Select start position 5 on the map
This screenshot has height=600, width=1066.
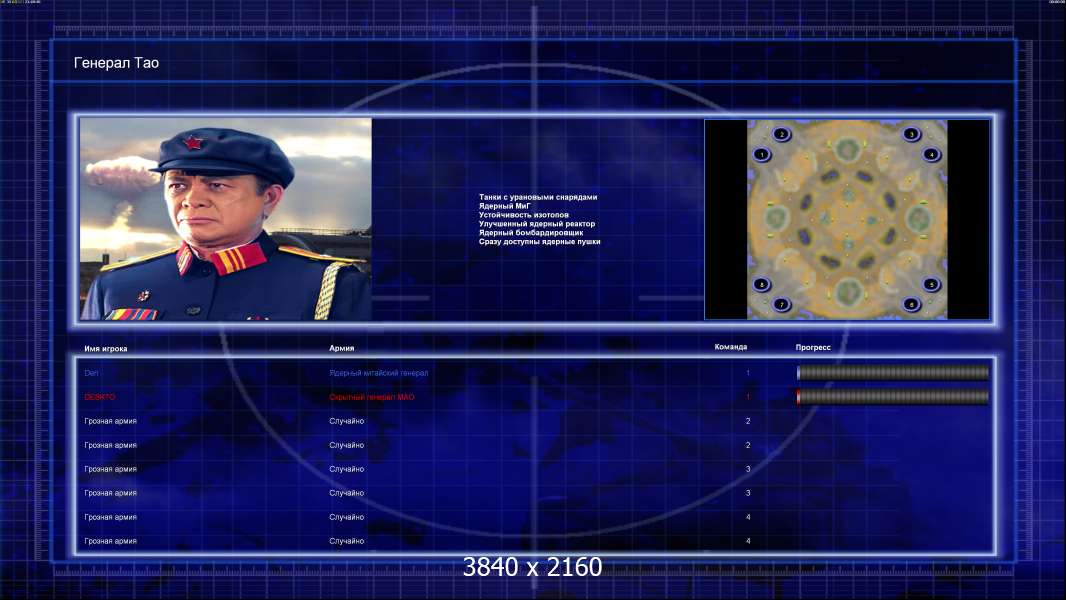point(931,285)
